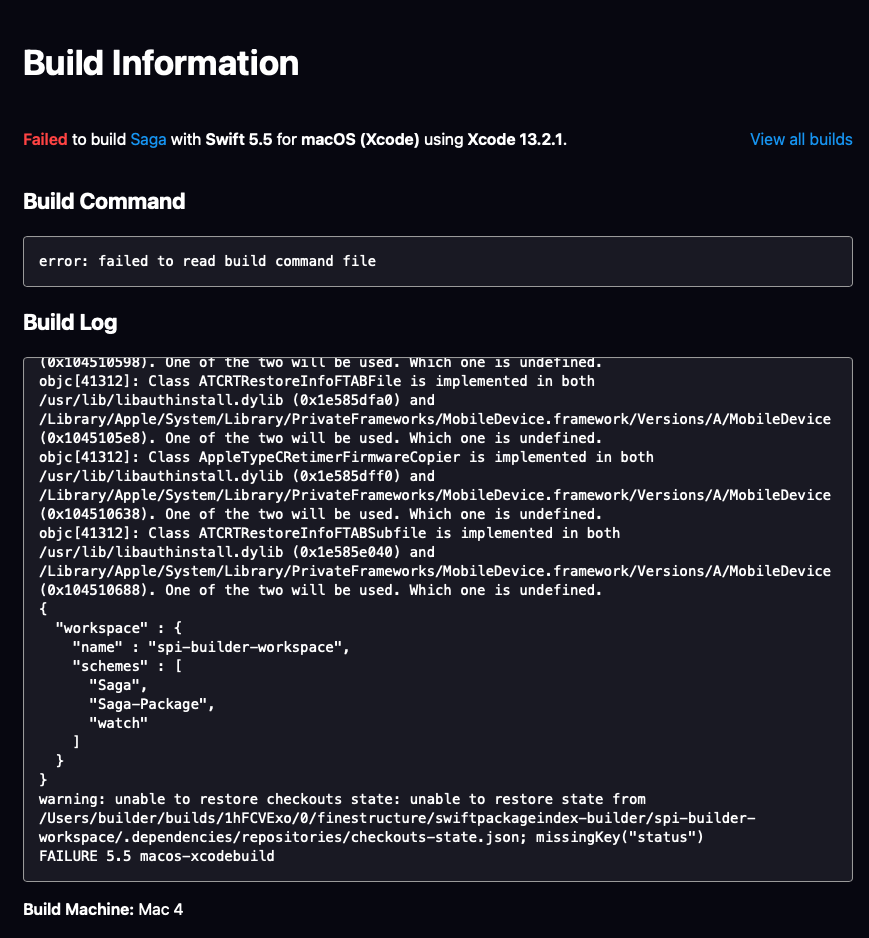Select the Build Log heading
Image resolution: width=869 pixels, height=938 pixels.
pos(70,322)
